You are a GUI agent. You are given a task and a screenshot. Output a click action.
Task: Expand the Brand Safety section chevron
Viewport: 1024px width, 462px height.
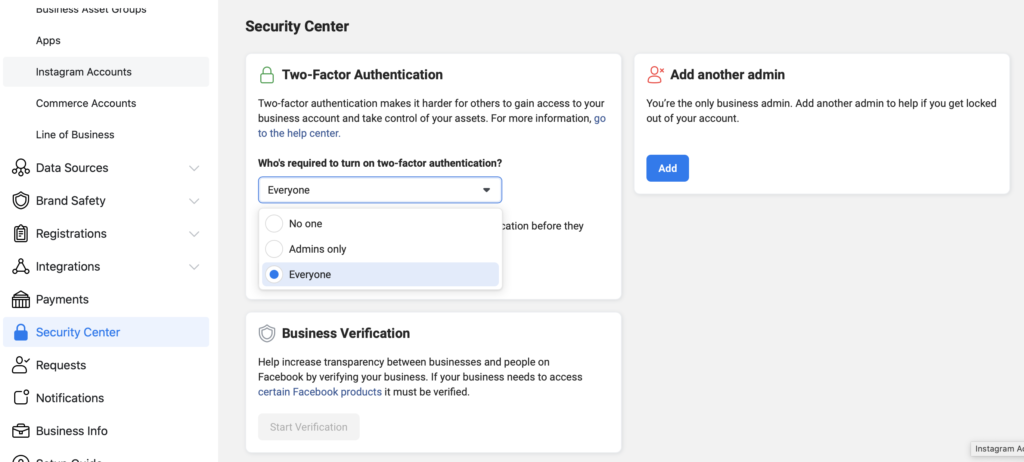point(194,201)
